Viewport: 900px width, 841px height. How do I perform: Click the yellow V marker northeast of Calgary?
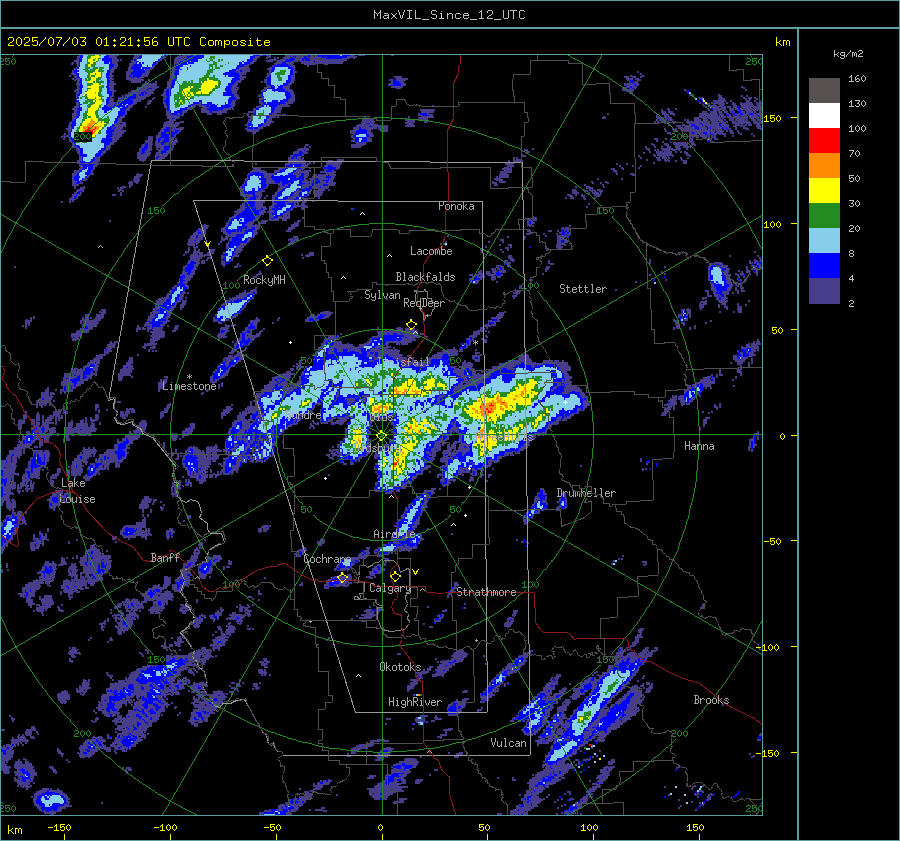tap(416, 572)
